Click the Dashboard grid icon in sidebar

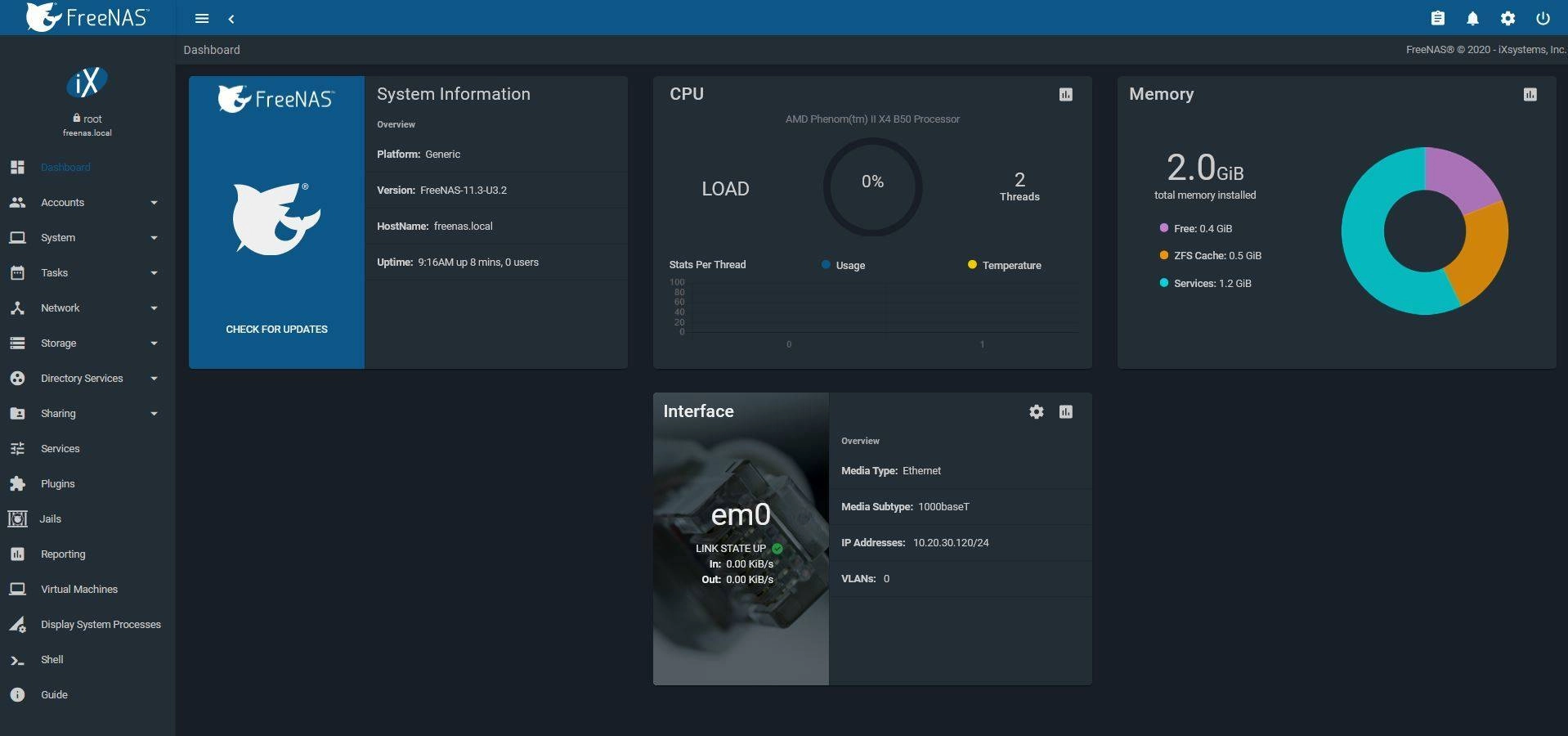point(17,167)
